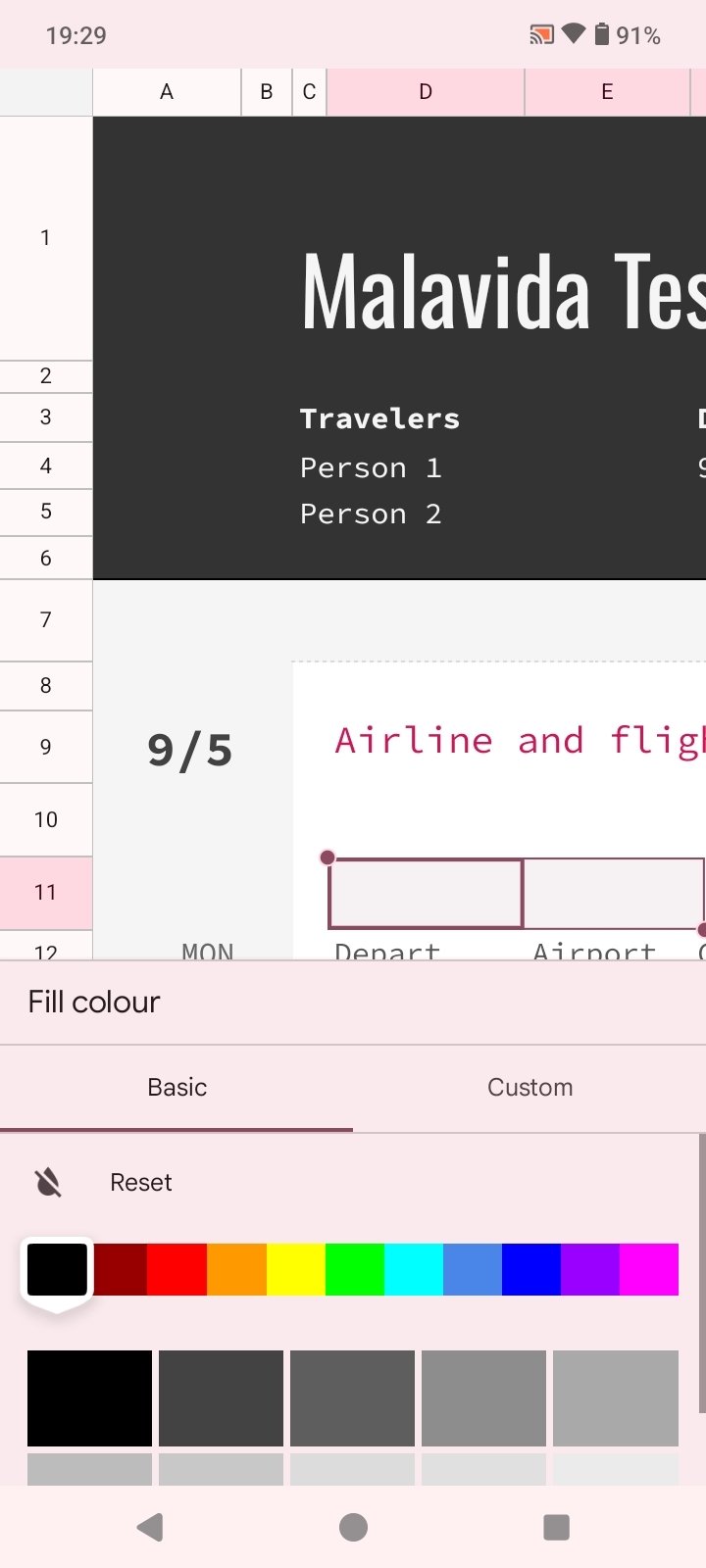
Task: Select the yellow hue swatch
Action: point(295,1270)
